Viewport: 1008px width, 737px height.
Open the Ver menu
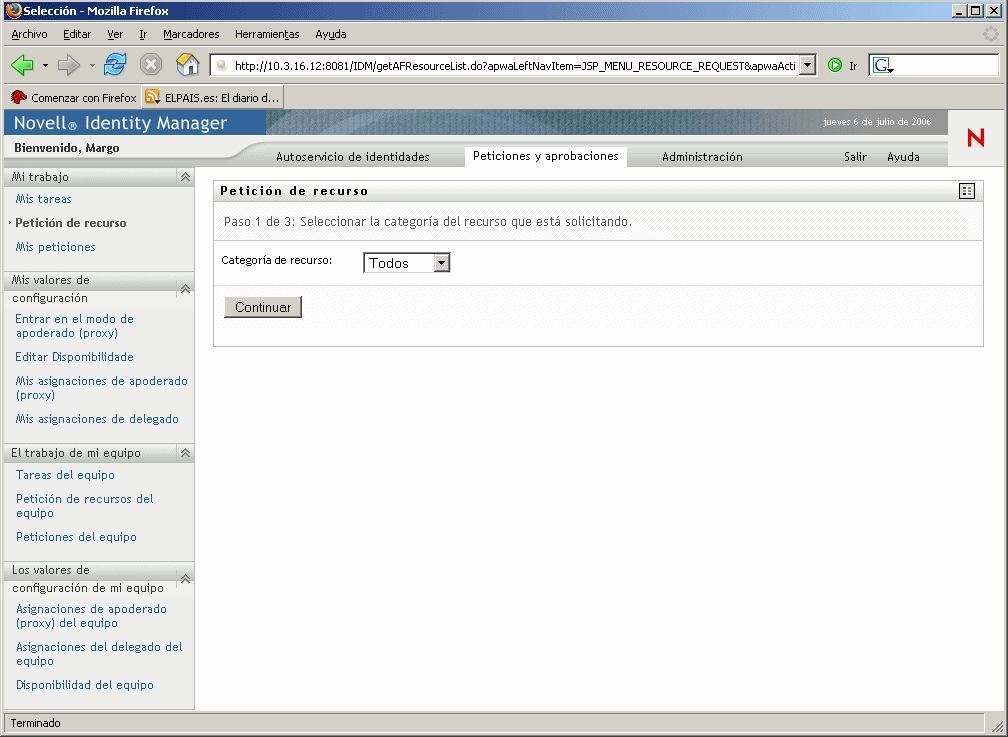tap(115, 34)
